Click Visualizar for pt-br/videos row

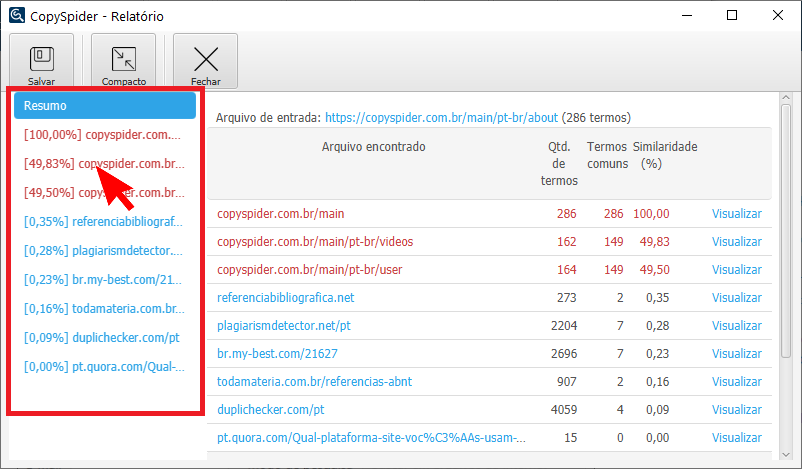tap(737, 241)
